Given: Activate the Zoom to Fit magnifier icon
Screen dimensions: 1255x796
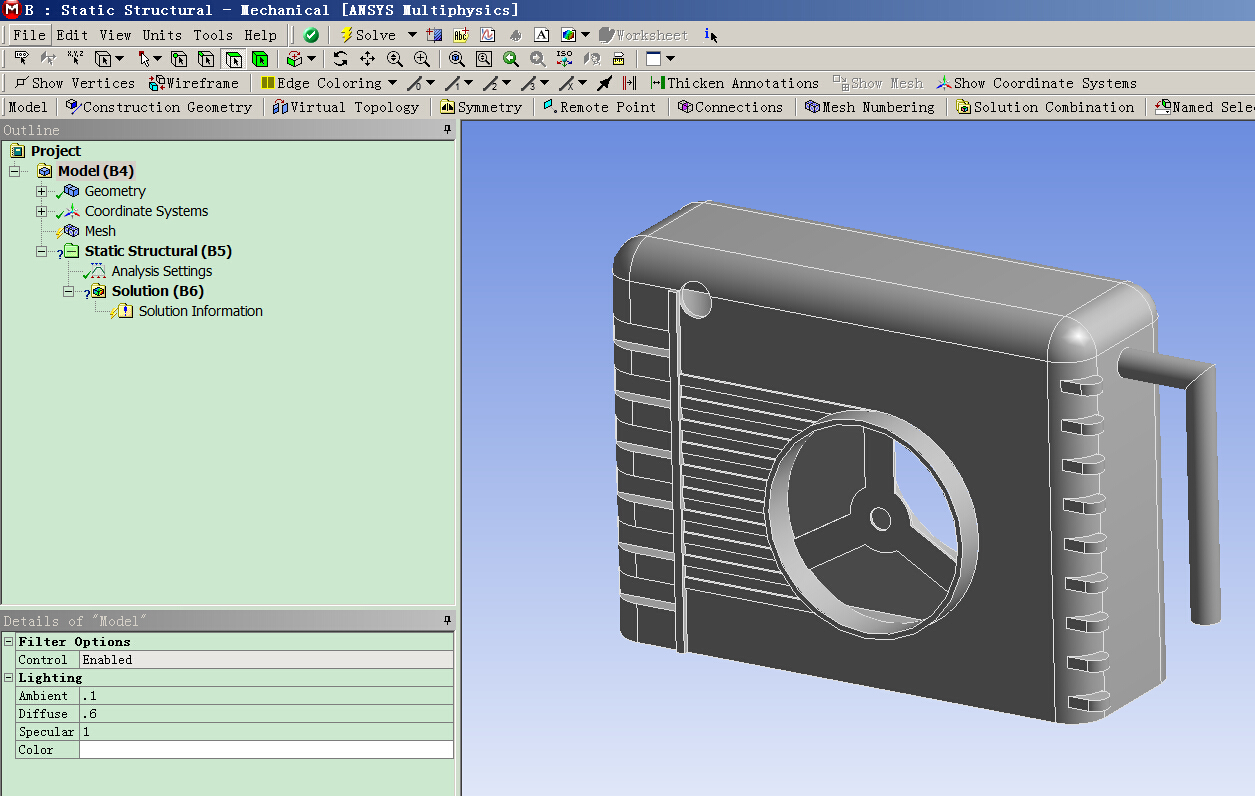Looking at the screenshot, I should click(x=457, y=59).
